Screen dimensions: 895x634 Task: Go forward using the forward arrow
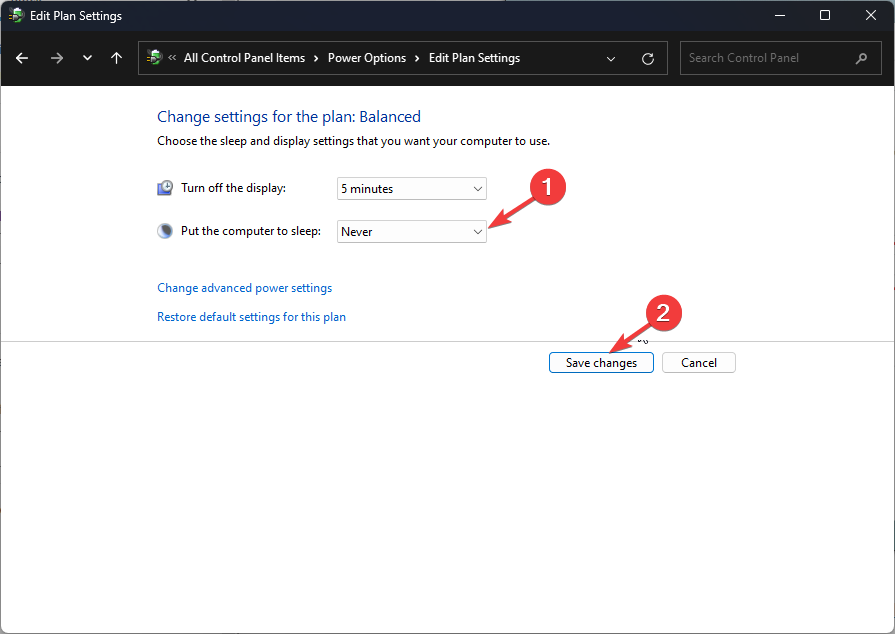coord(57,58)
